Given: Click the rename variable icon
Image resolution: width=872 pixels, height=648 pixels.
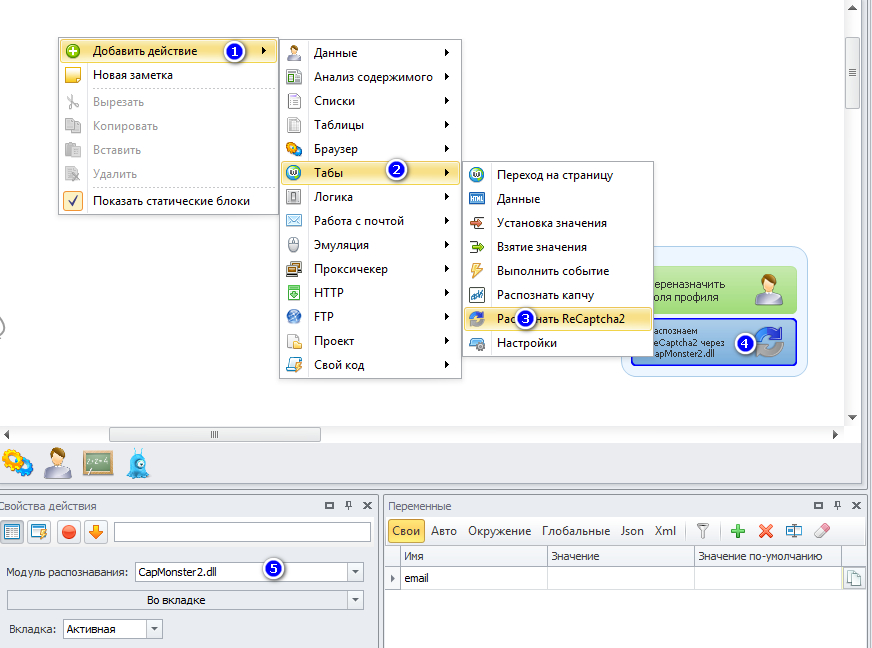Looking at the screenshot, I should 794,531.
